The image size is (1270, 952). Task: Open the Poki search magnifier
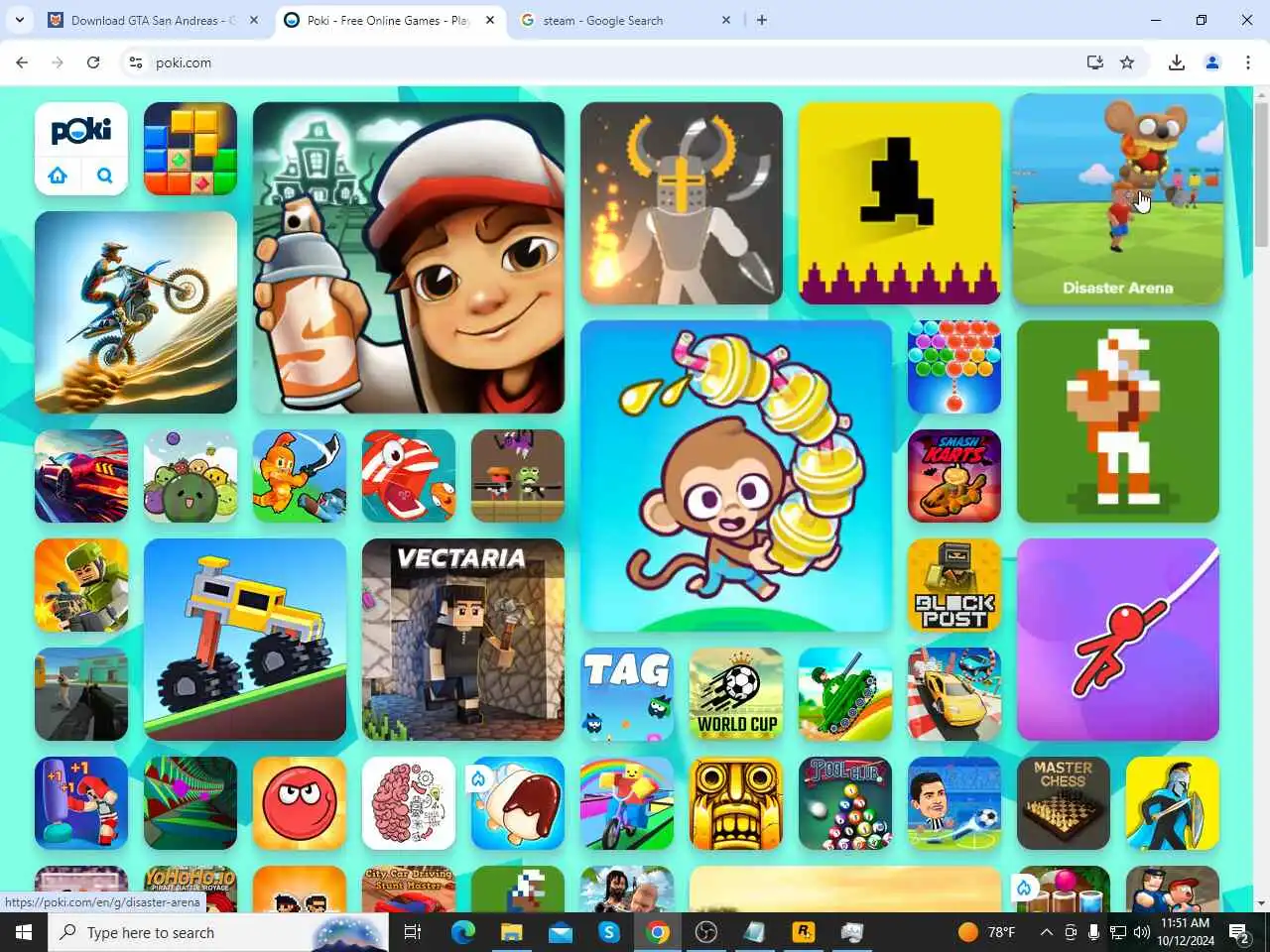click(x=105, y=176)
